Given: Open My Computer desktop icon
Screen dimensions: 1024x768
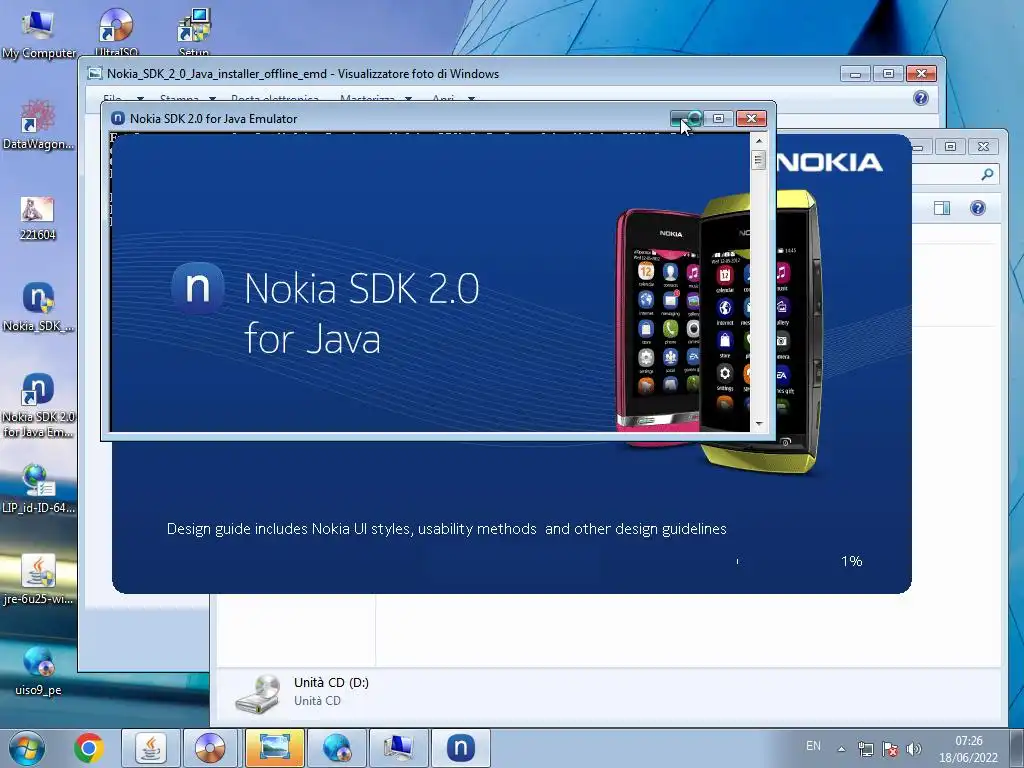Looking at the screenshot, I should coord(38,33).
